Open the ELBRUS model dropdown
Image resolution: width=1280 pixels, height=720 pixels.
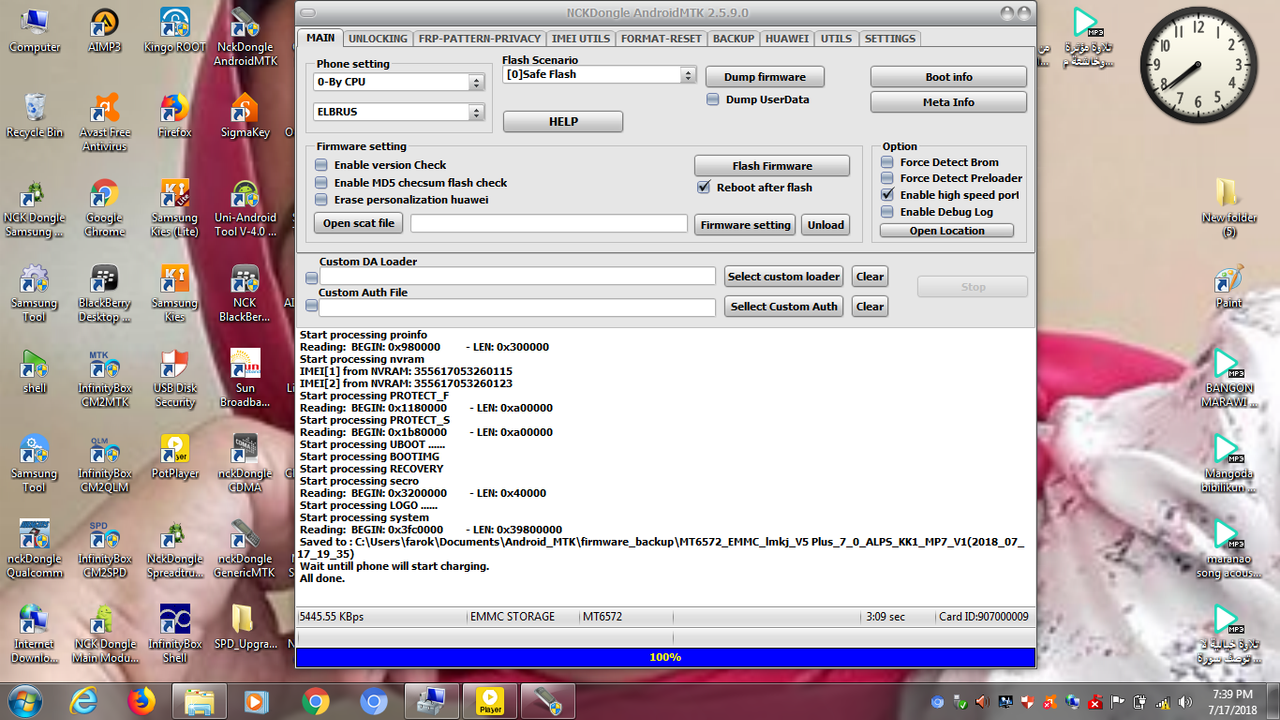[x=399, y=113]
